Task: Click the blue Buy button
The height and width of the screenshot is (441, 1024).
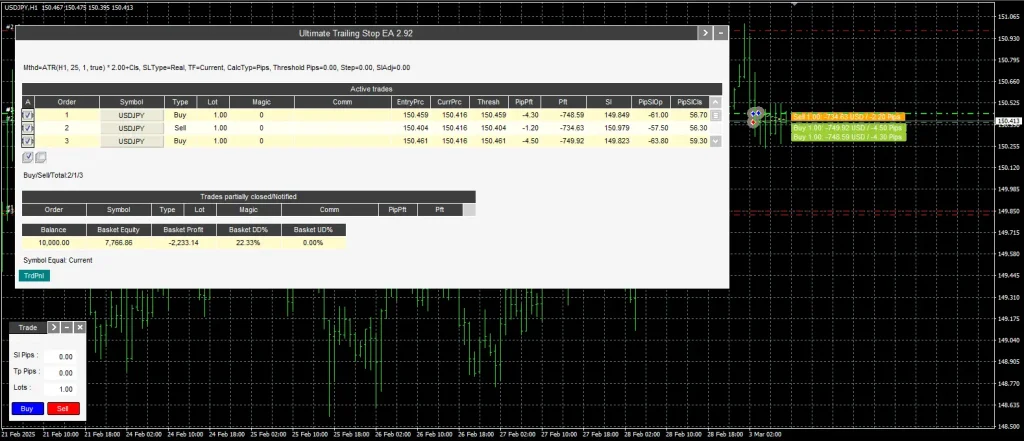Action: tap(27, 408)
